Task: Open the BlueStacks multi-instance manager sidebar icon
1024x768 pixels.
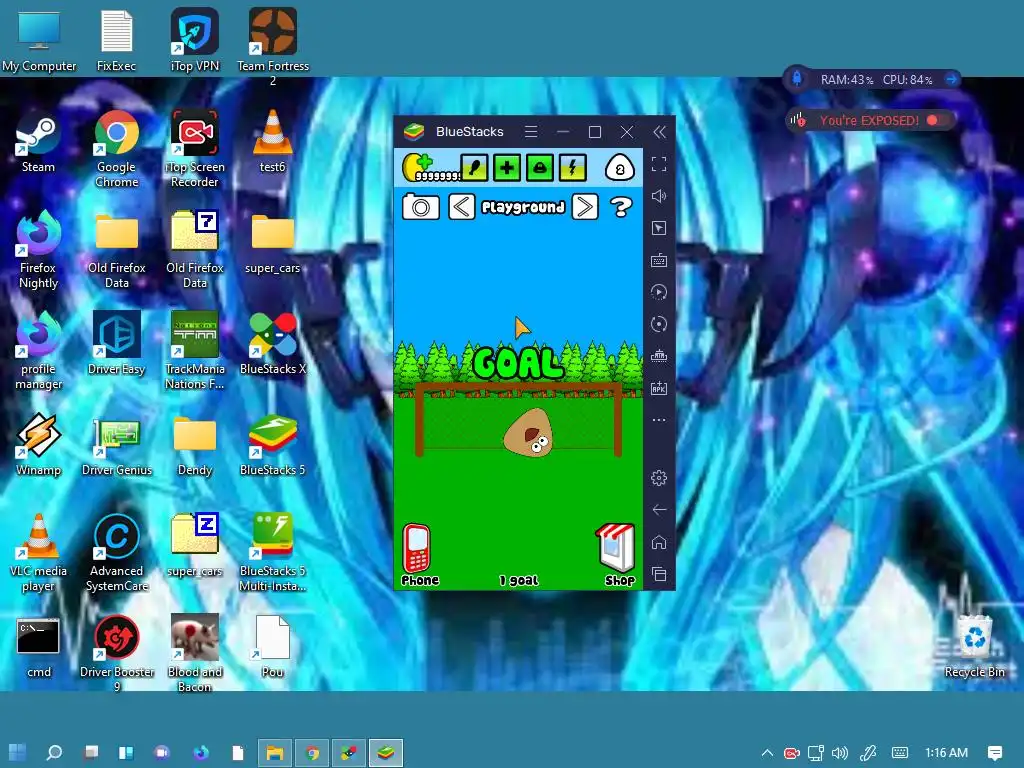Action: click(659, 356)
